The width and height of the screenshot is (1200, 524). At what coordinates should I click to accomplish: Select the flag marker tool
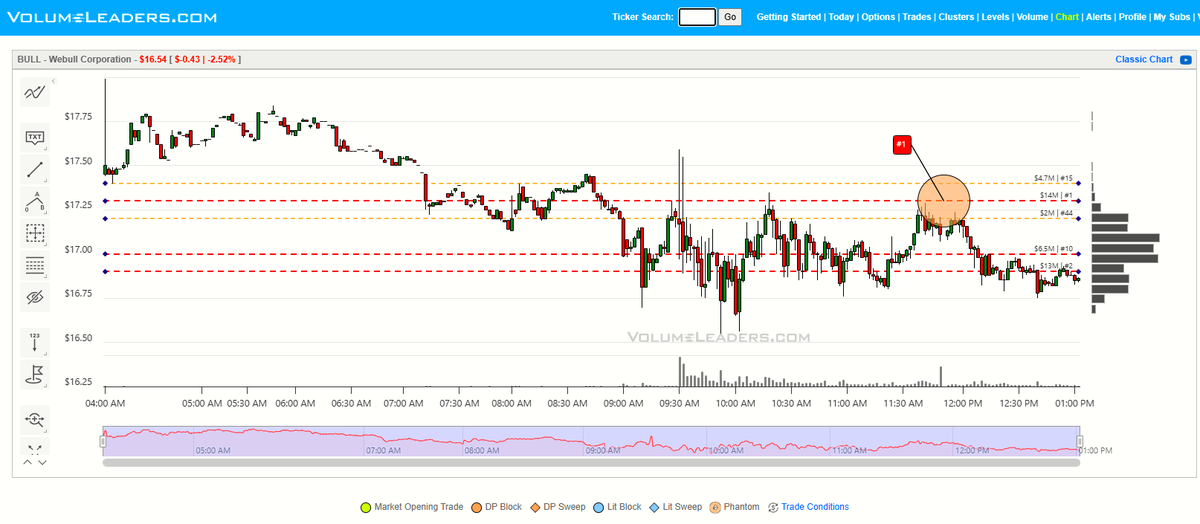35,374
